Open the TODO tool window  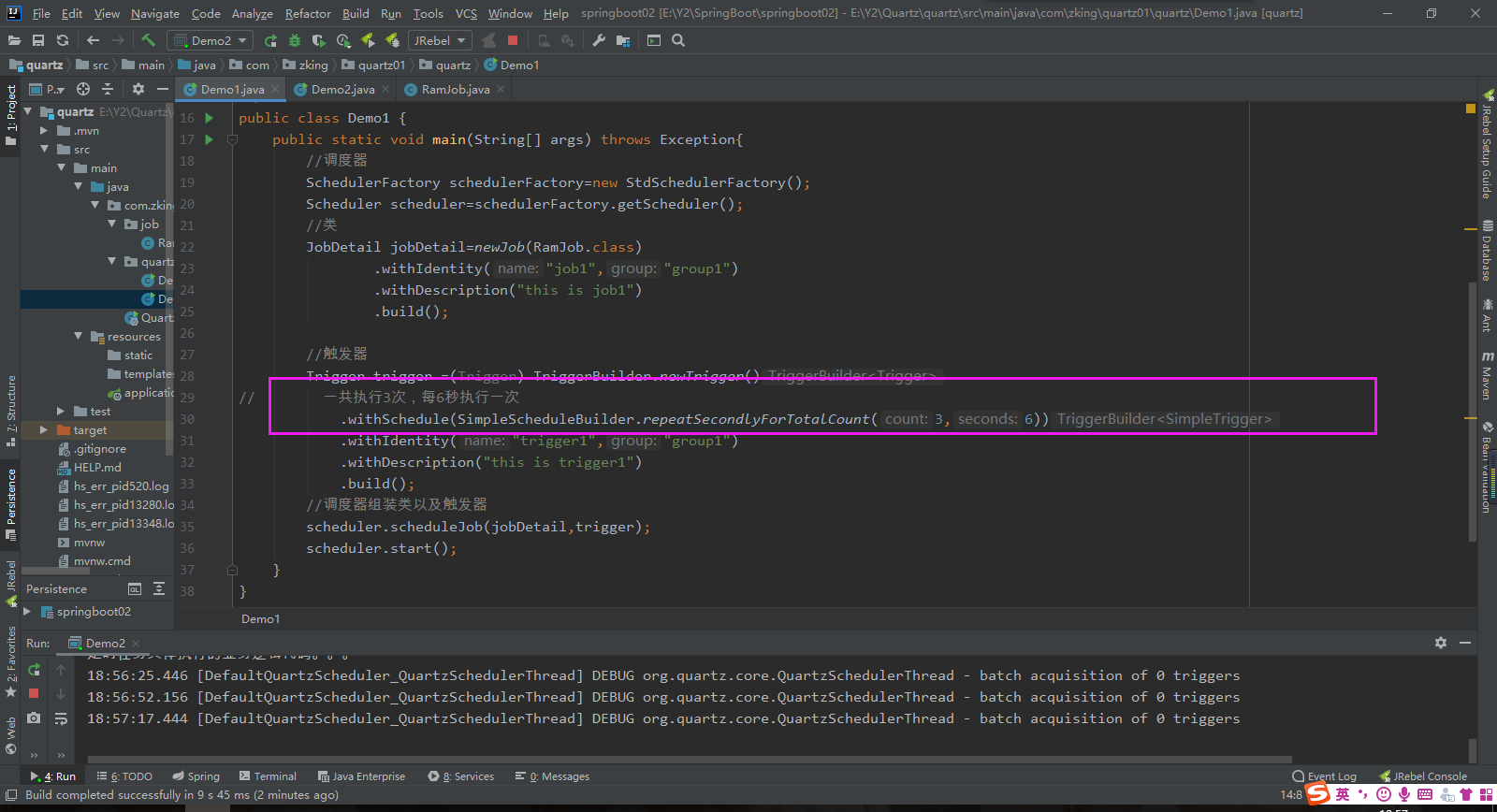pyautogui.click(x=124, y=776)
